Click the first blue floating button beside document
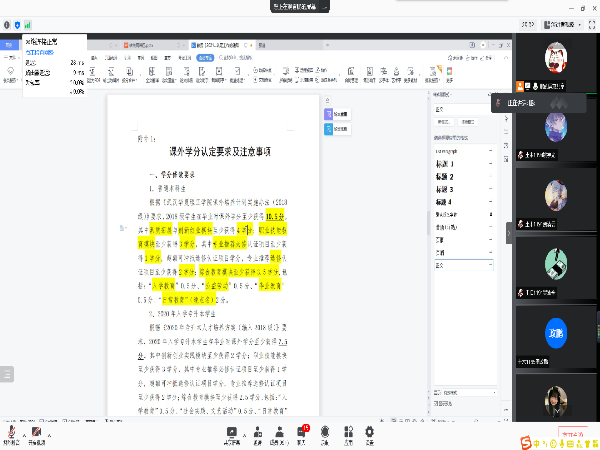Image resolution: width=600 pixels, height=450 pixels. click(x=329, y=113)
